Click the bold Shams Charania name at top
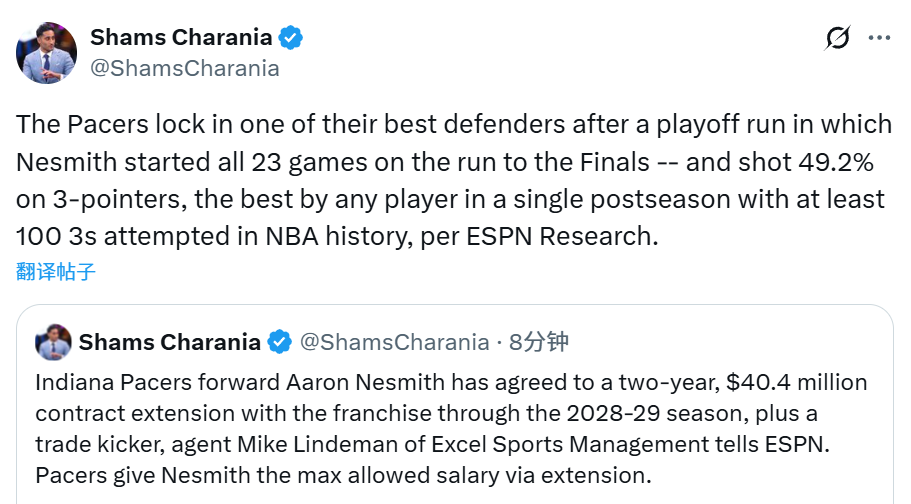 pos(181,38)
